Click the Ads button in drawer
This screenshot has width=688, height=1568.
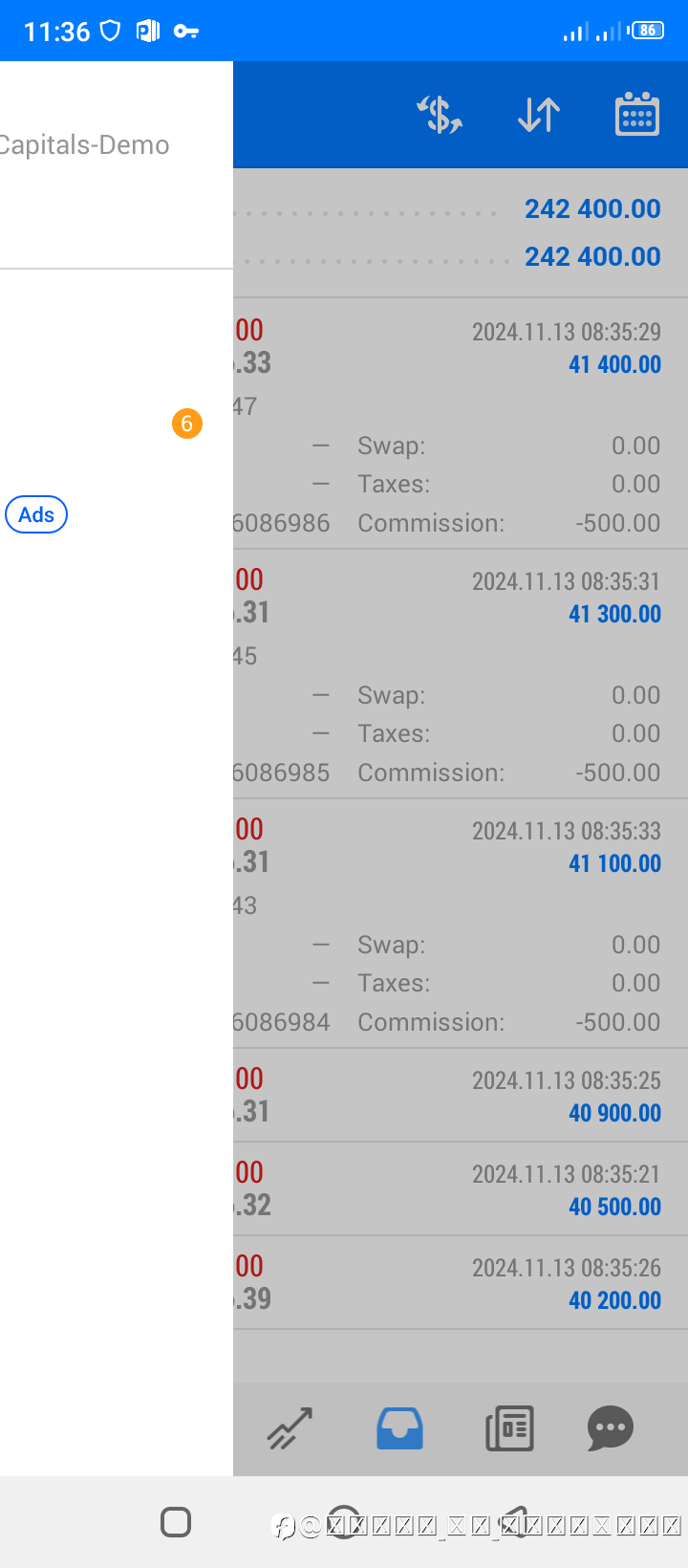(36, 514)
